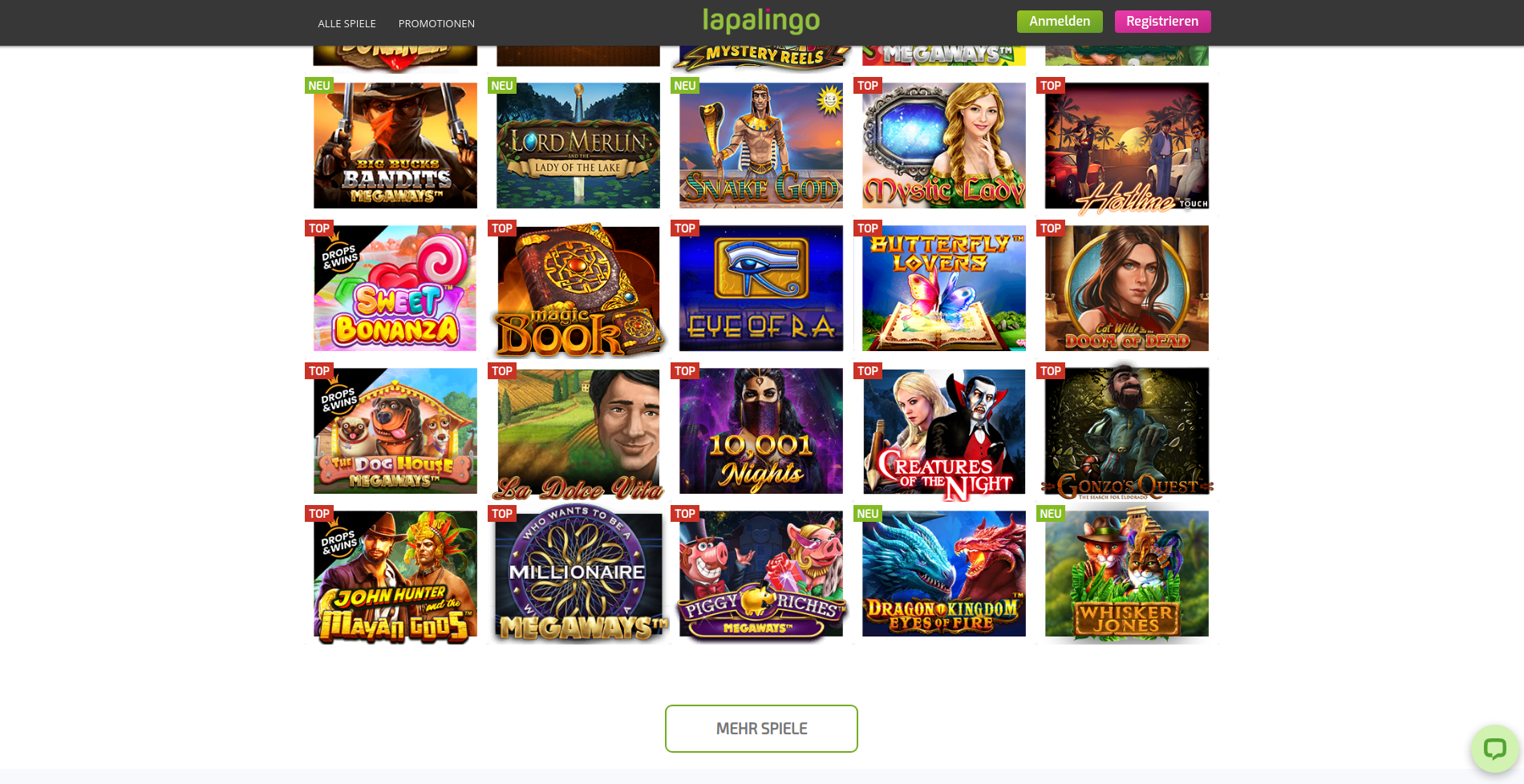Go to Promotionen menu item
Viewport: 1524px width, 784px height.
point(436,23)
